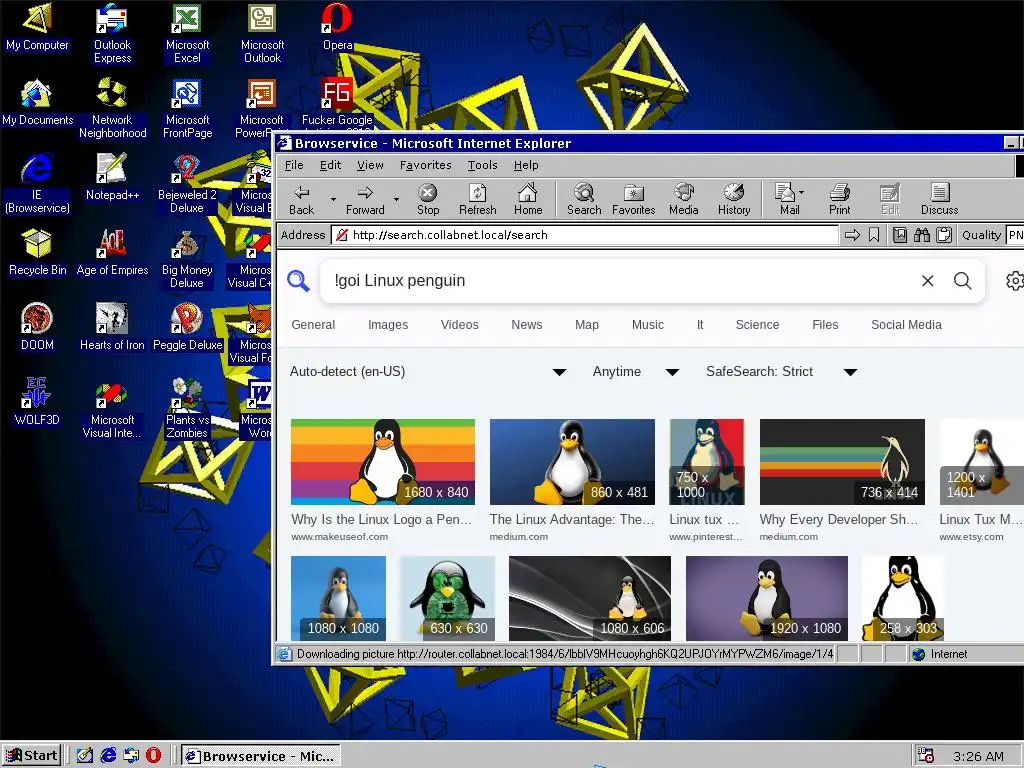Open the Favorites toolbar button
The image size is (1024, 768).
click(x=633, y=200)
